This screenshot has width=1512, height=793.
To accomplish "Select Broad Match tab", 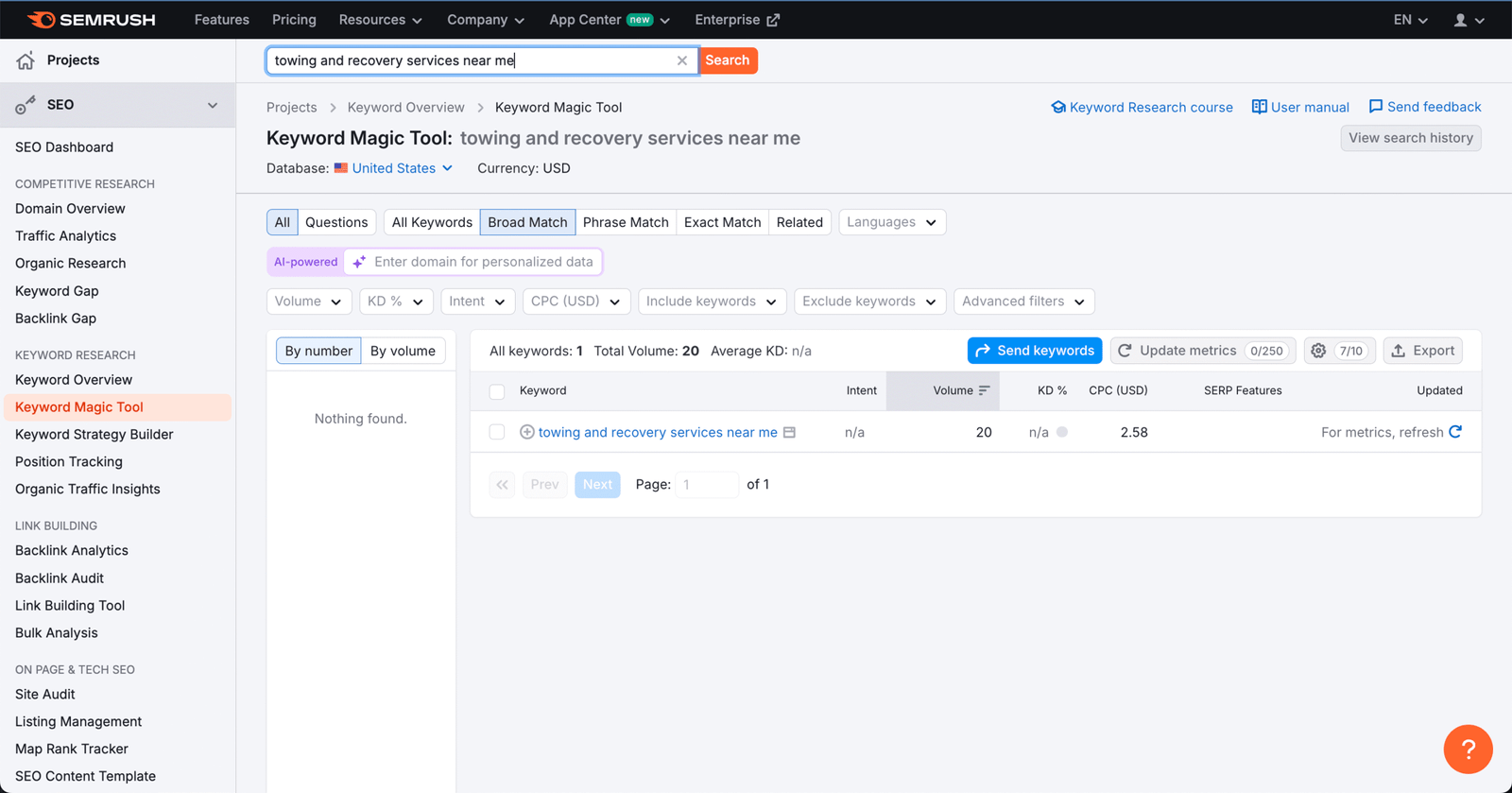I will [527, 222].
